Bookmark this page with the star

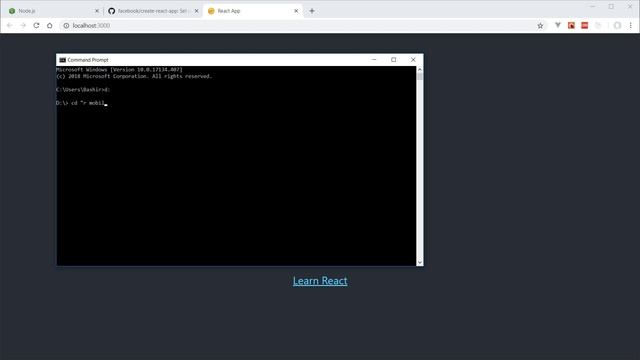(x=540, y=25)
